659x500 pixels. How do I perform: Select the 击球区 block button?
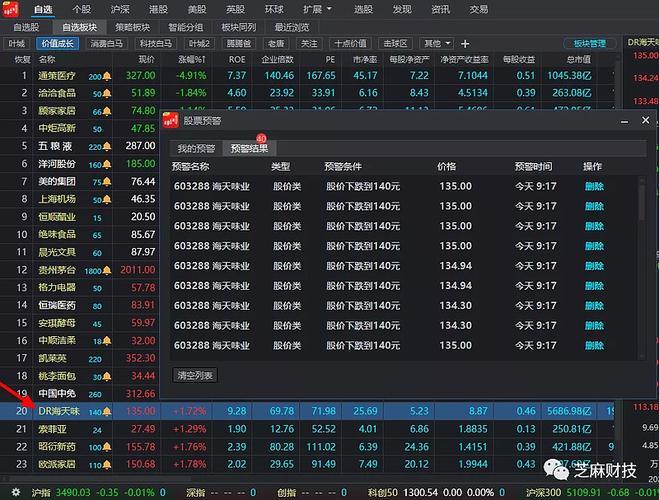[395, 43]
